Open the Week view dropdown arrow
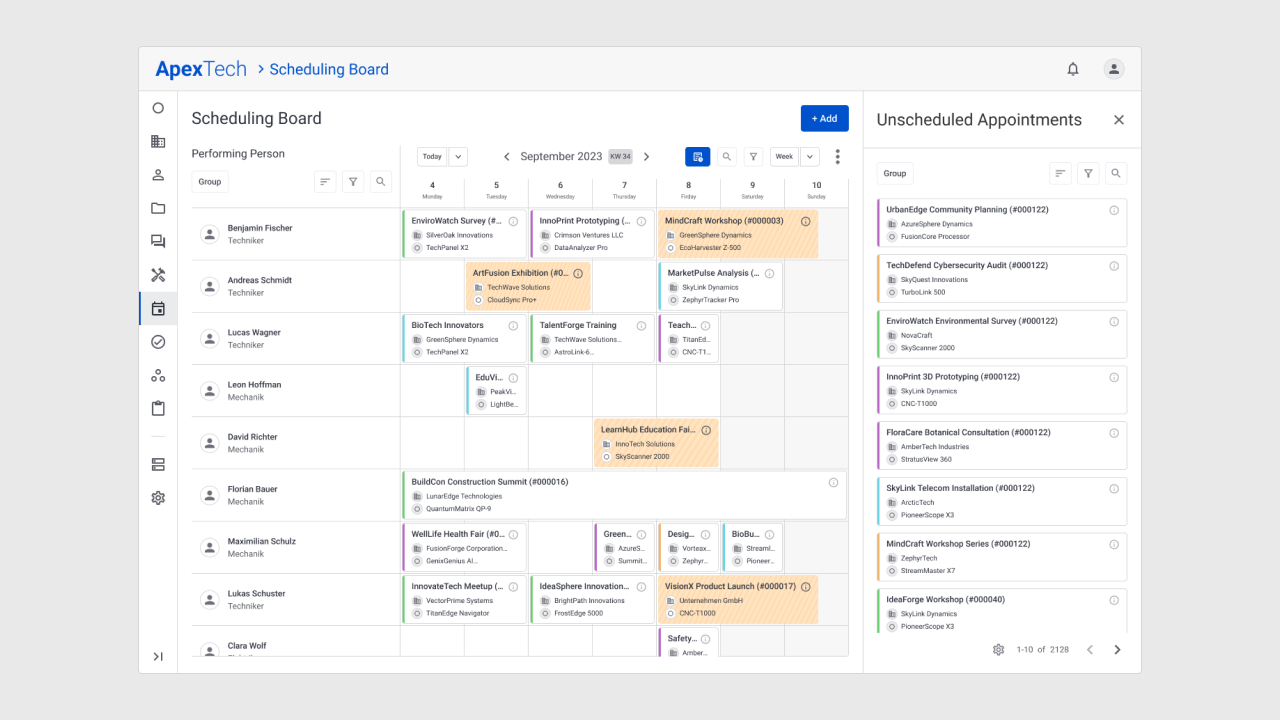Screen dimensions: 1280x720 click(810, 157)
